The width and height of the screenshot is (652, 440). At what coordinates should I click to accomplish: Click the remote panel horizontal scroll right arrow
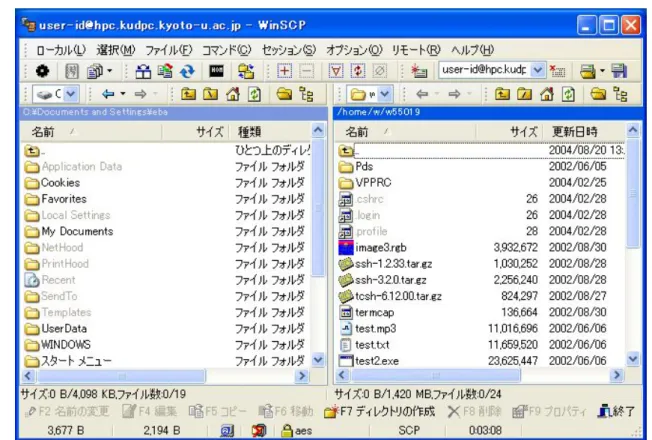617,375
